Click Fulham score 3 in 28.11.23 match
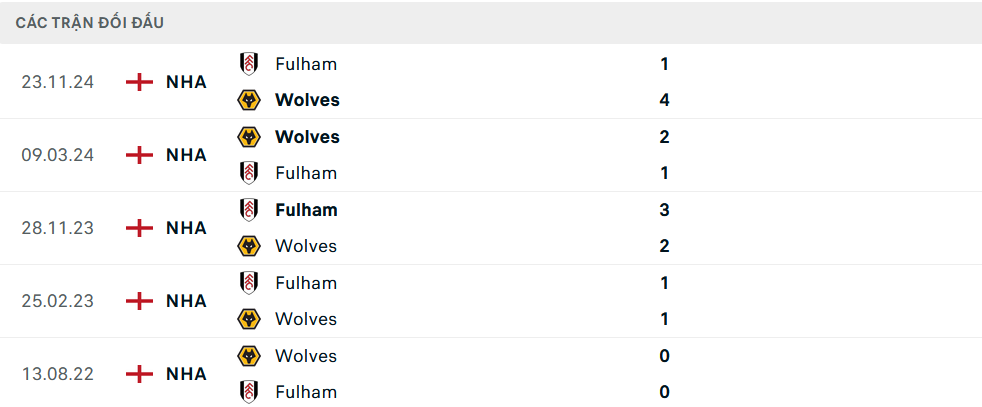The height and width of the screenshot is (407, 982). tap(664, 210)
